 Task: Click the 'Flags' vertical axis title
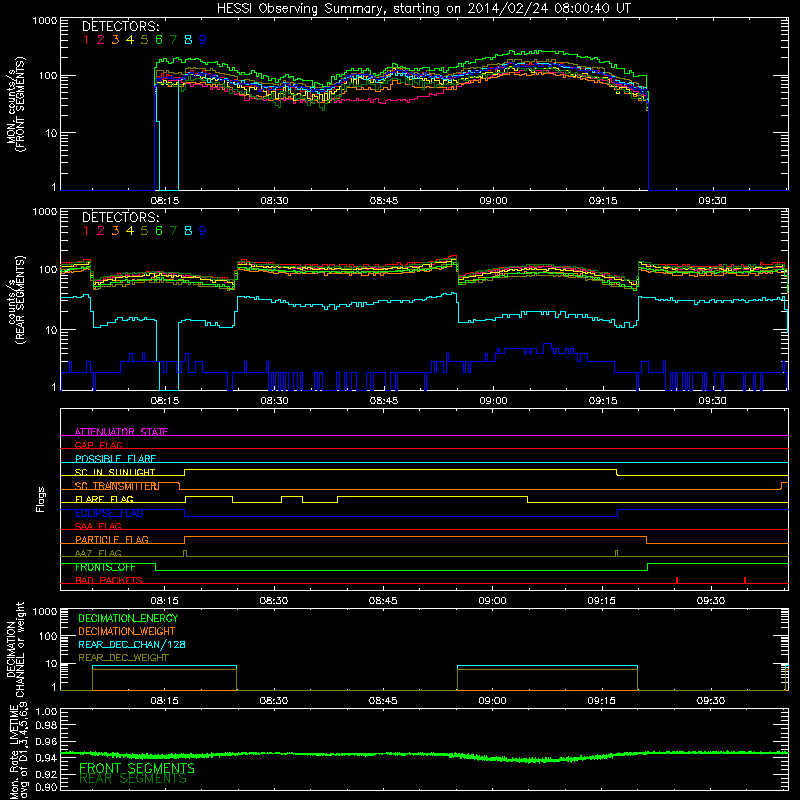41,499
